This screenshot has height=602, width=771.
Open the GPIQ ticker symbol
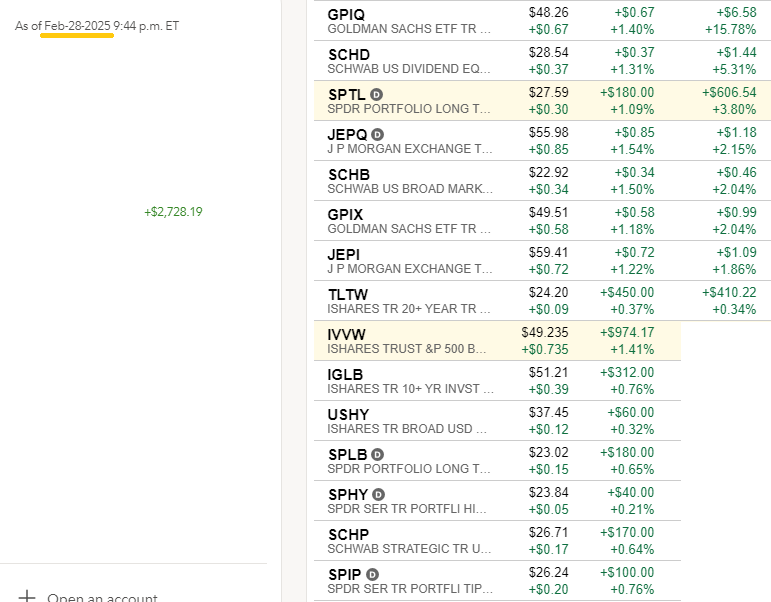(x=346, y=15)
